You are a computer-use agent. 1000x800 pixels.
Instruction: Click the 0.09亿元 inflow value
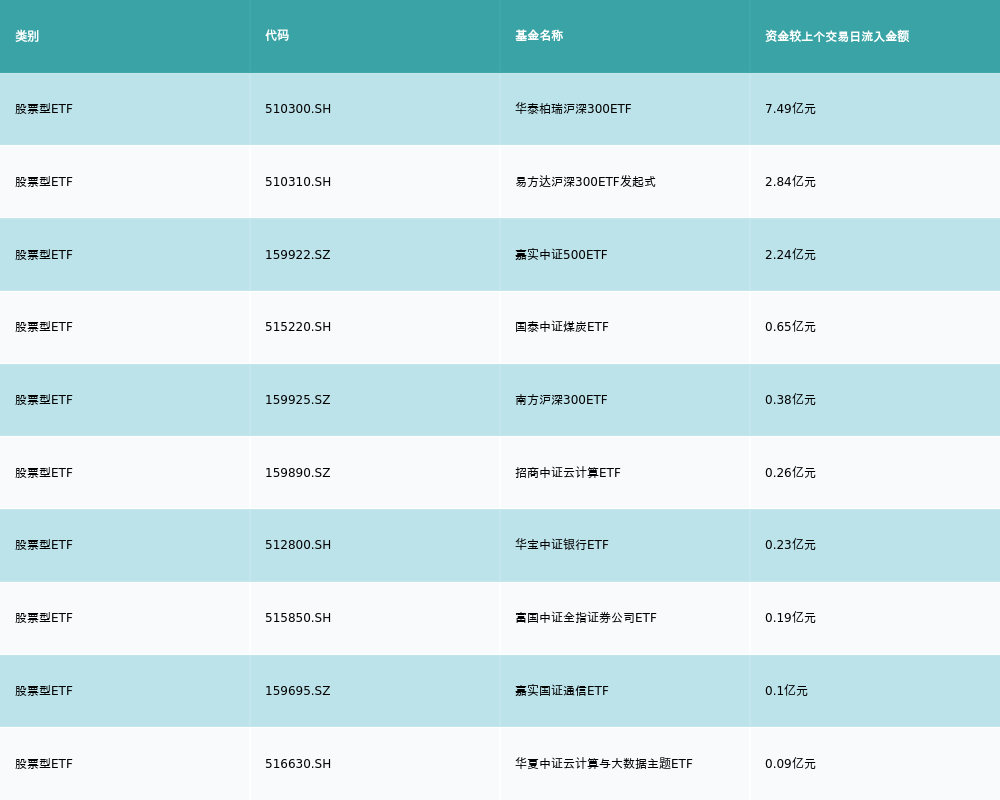coord(790,764)
